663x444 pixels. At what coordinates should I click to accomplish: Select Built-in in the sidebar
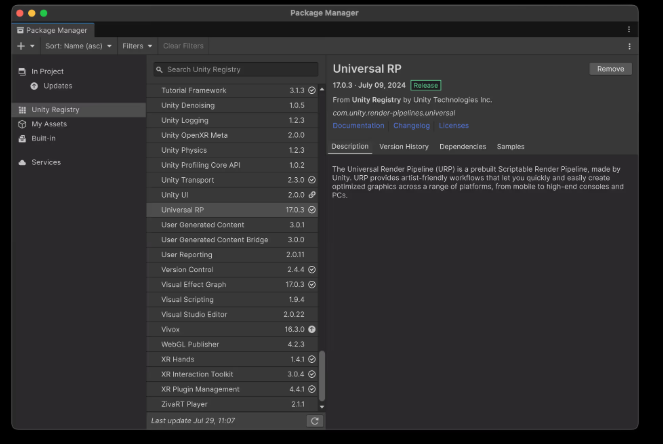click(x=79, y=138)
